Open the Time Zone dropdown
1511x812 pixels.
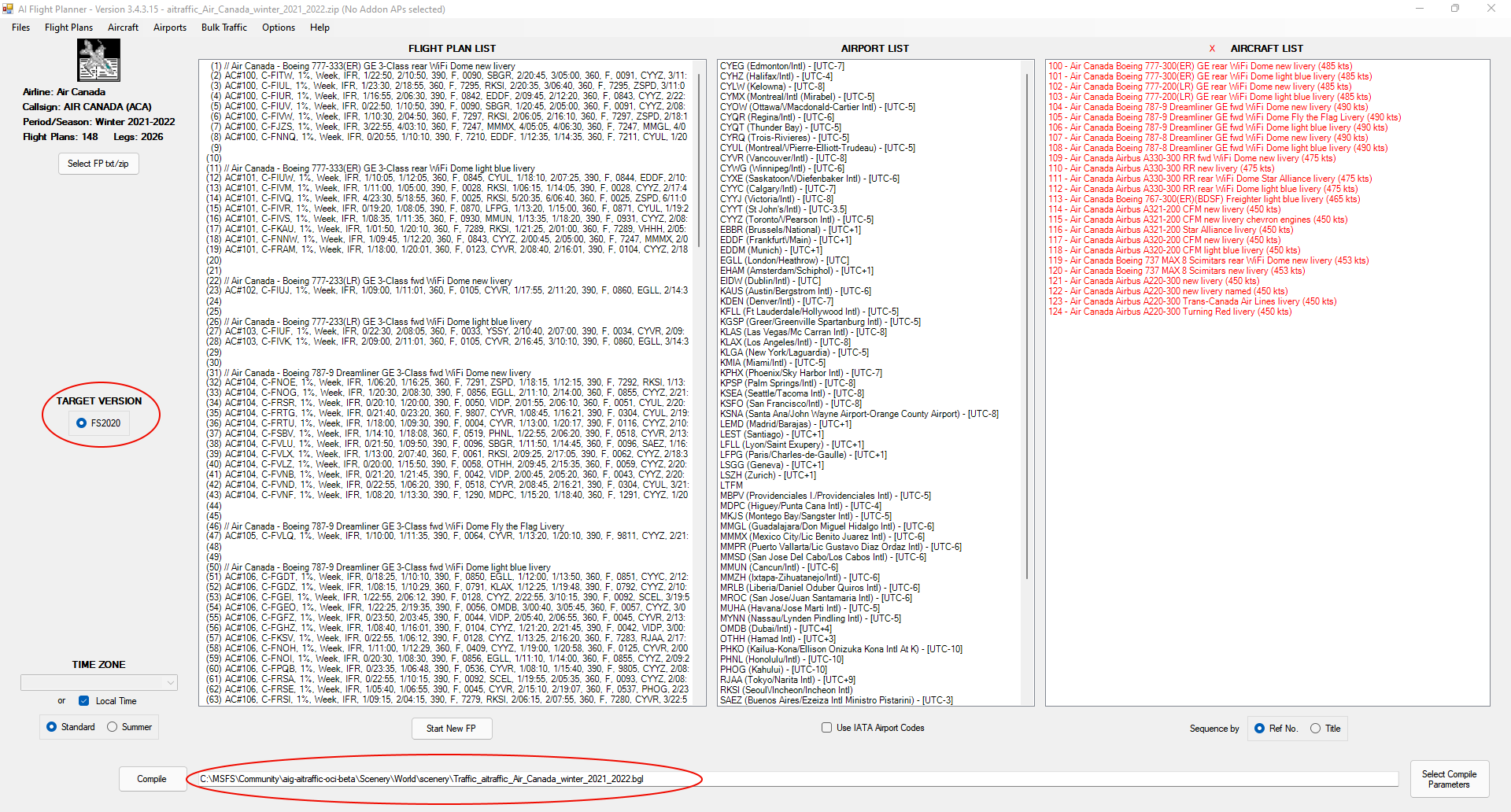click(98, 683)
